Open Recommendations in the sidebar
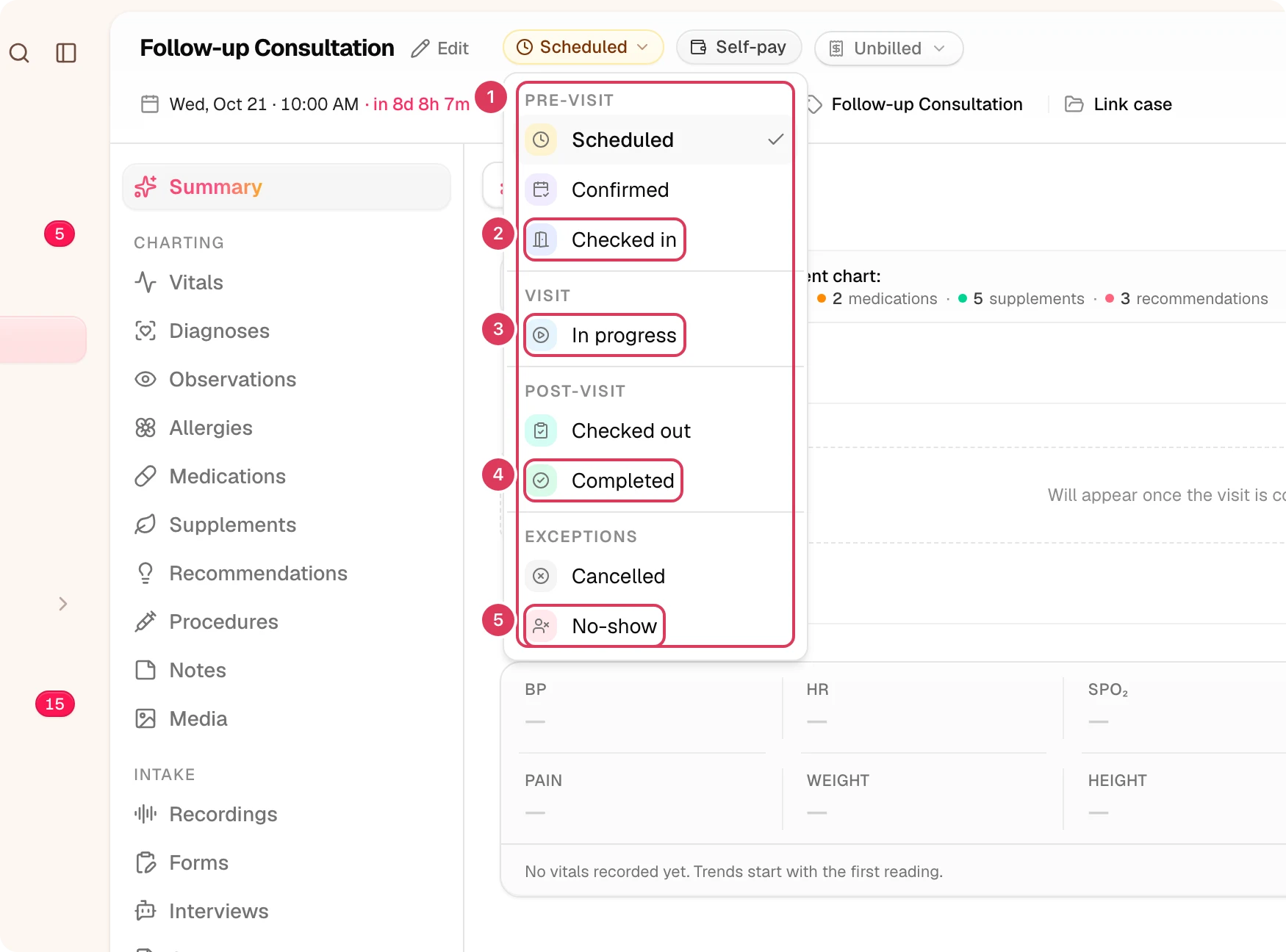The width and height of the screenshot is (1286, 952). point(287,573)
